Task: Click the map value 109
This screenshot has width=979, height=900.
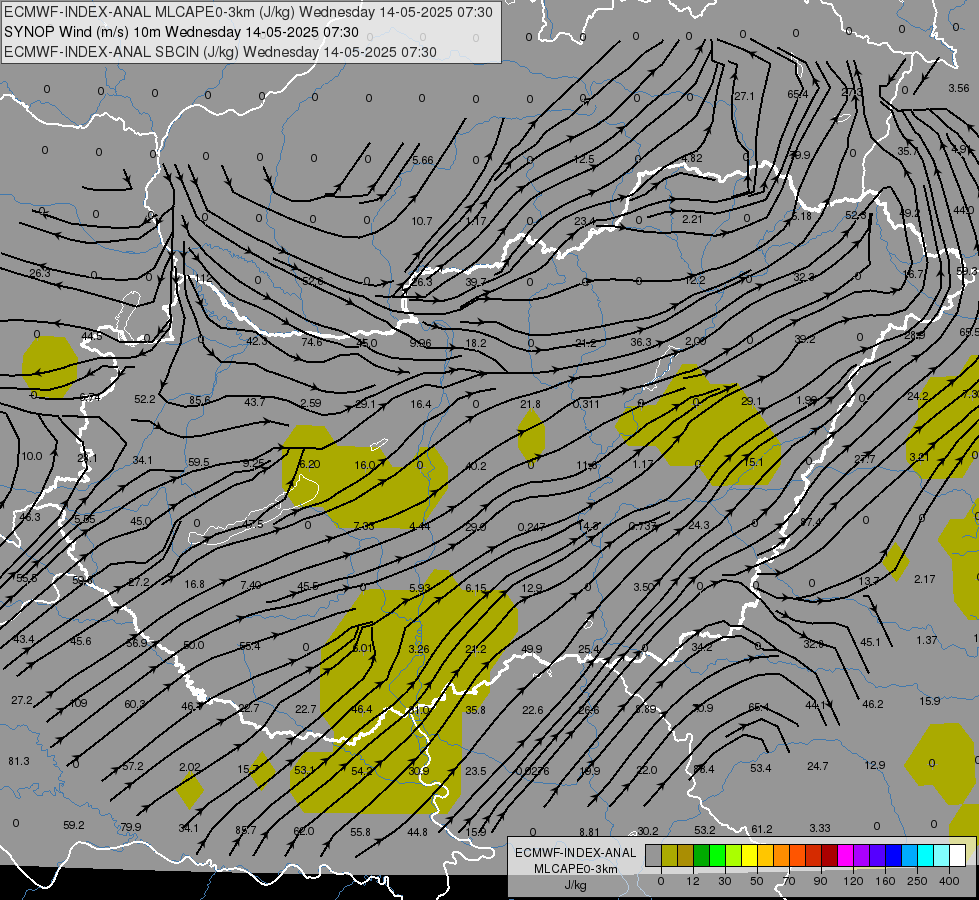Action: (78, 703)
